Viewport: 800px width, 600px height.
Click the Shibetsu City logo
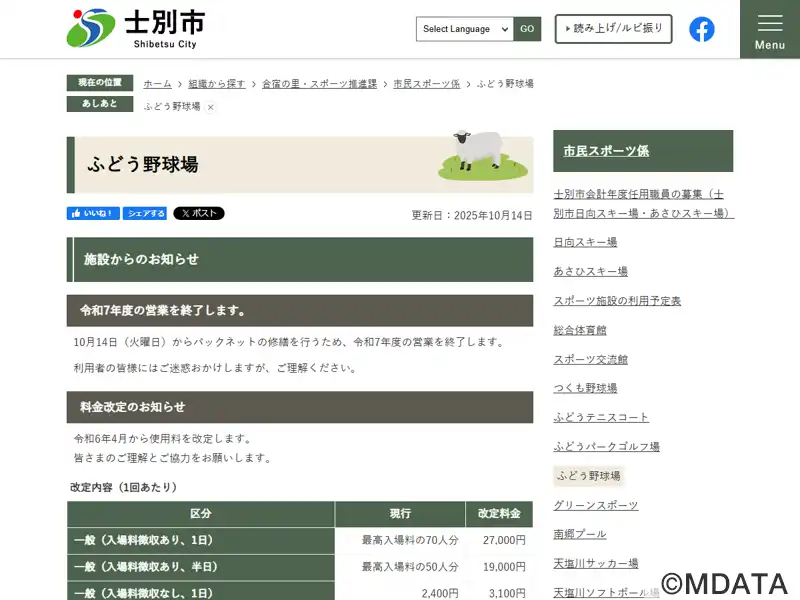(x=135, y=28)
